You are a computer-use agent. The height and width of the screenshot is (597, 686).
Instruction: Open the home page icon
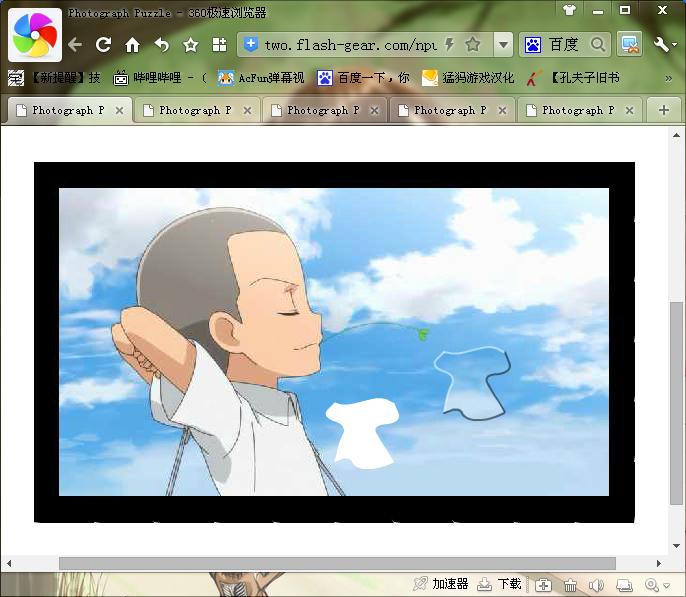tap(132, 45)
